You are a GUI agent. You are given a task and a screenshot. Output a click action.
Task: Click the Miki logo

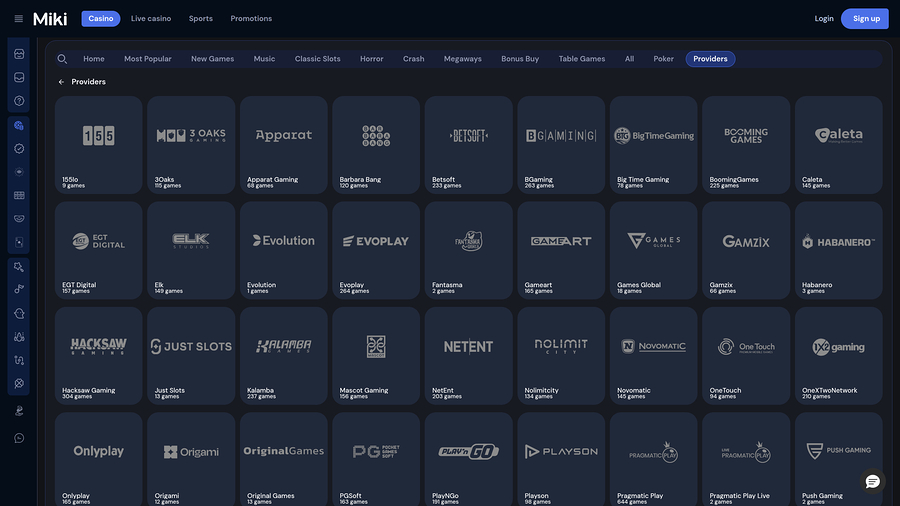50,19
